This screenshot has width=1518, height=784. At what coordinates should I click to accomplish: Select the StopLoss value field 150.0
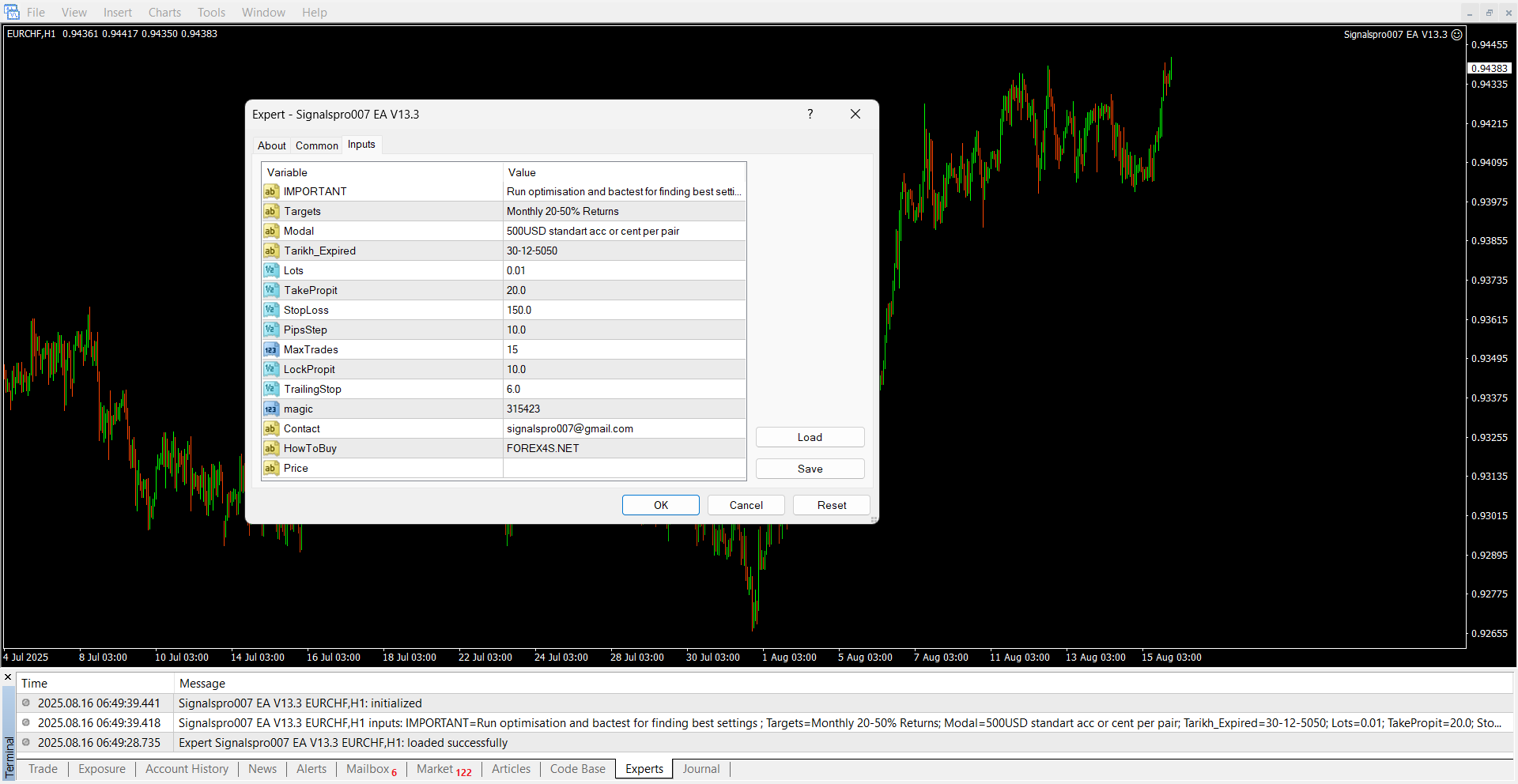[x=623, y=310]
